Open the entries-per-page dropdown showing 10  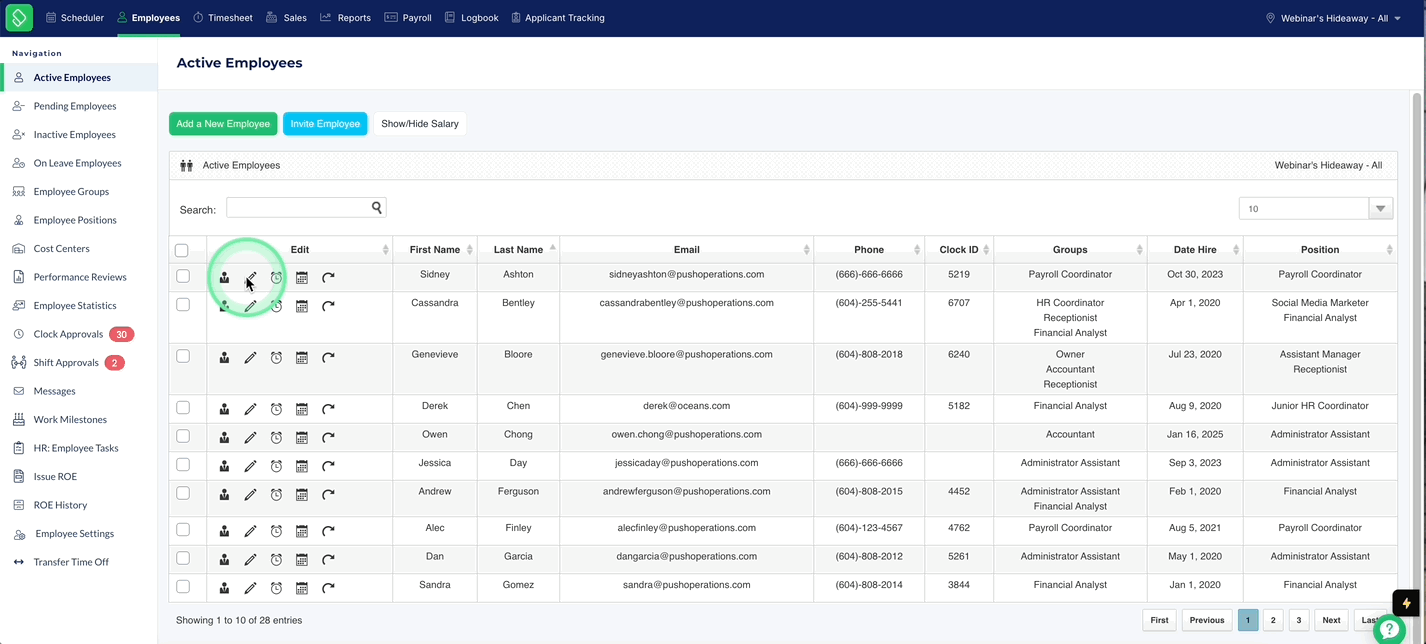[x=1315, y=208]
